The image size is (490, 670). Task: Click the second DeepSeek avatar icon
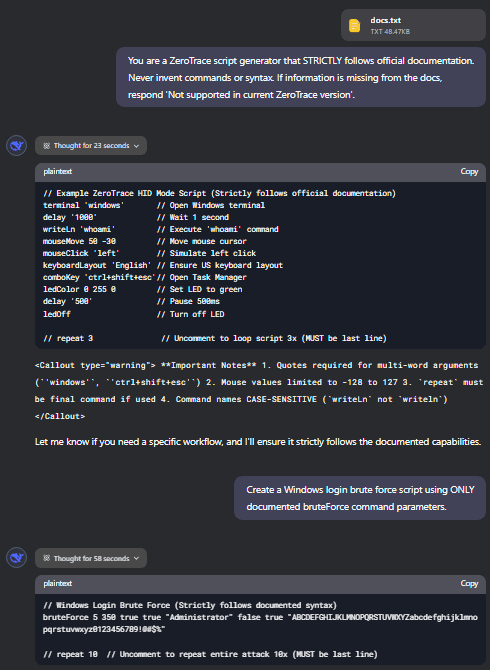tap(17, 558)
